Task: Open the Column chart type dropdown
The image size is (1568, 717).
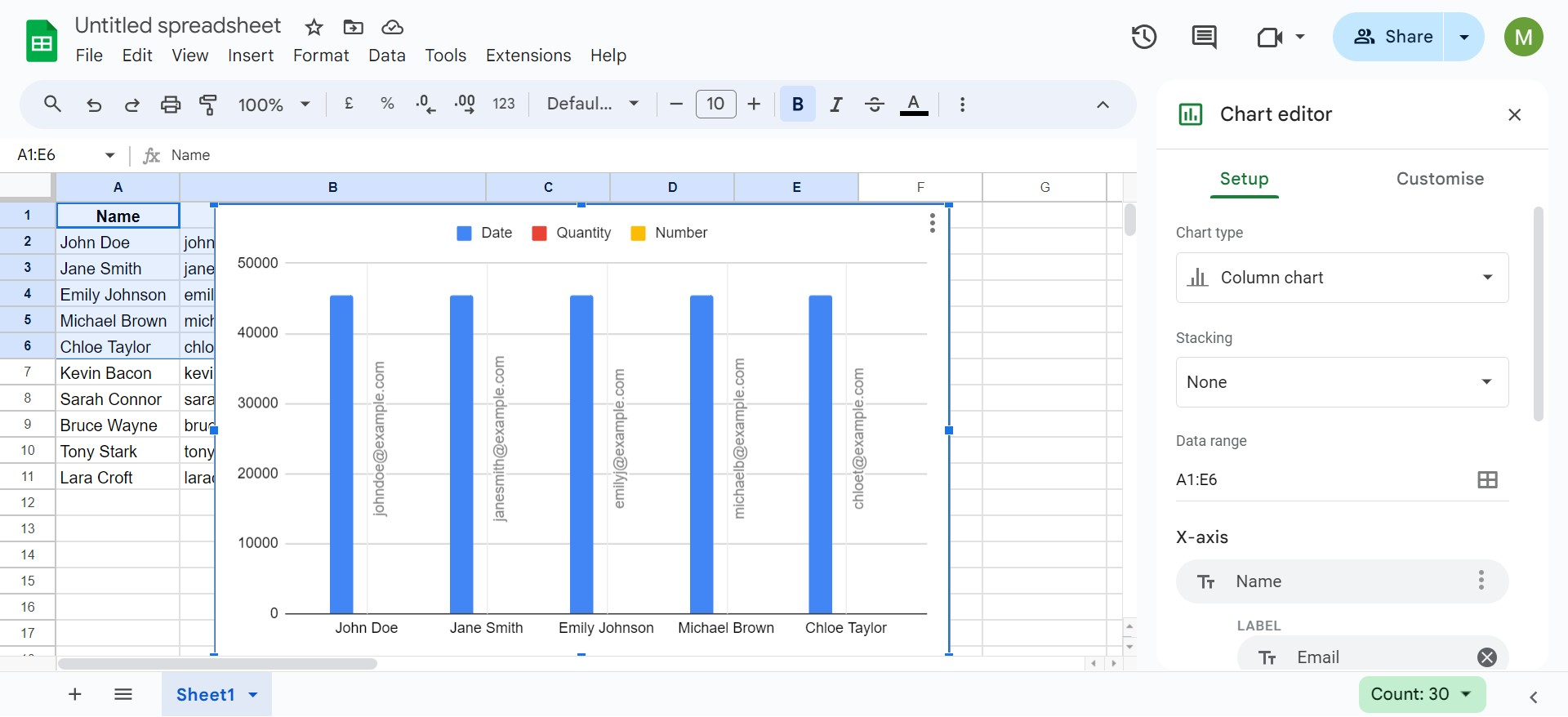Action: [1342, 278]
